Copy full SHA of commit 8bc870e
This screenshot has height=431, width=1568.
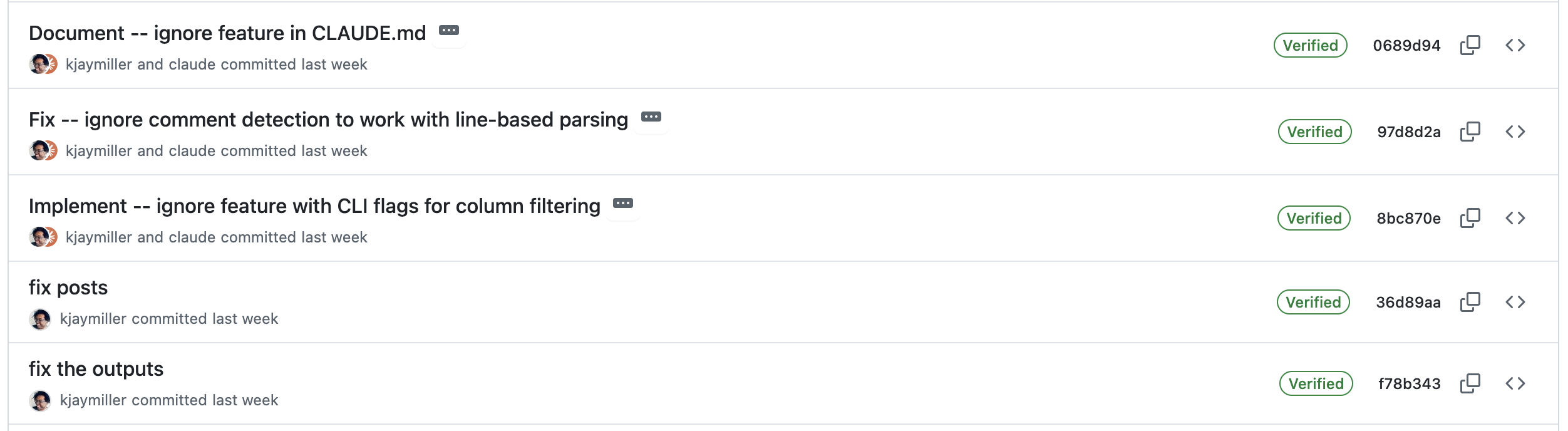pos(1471,219)
